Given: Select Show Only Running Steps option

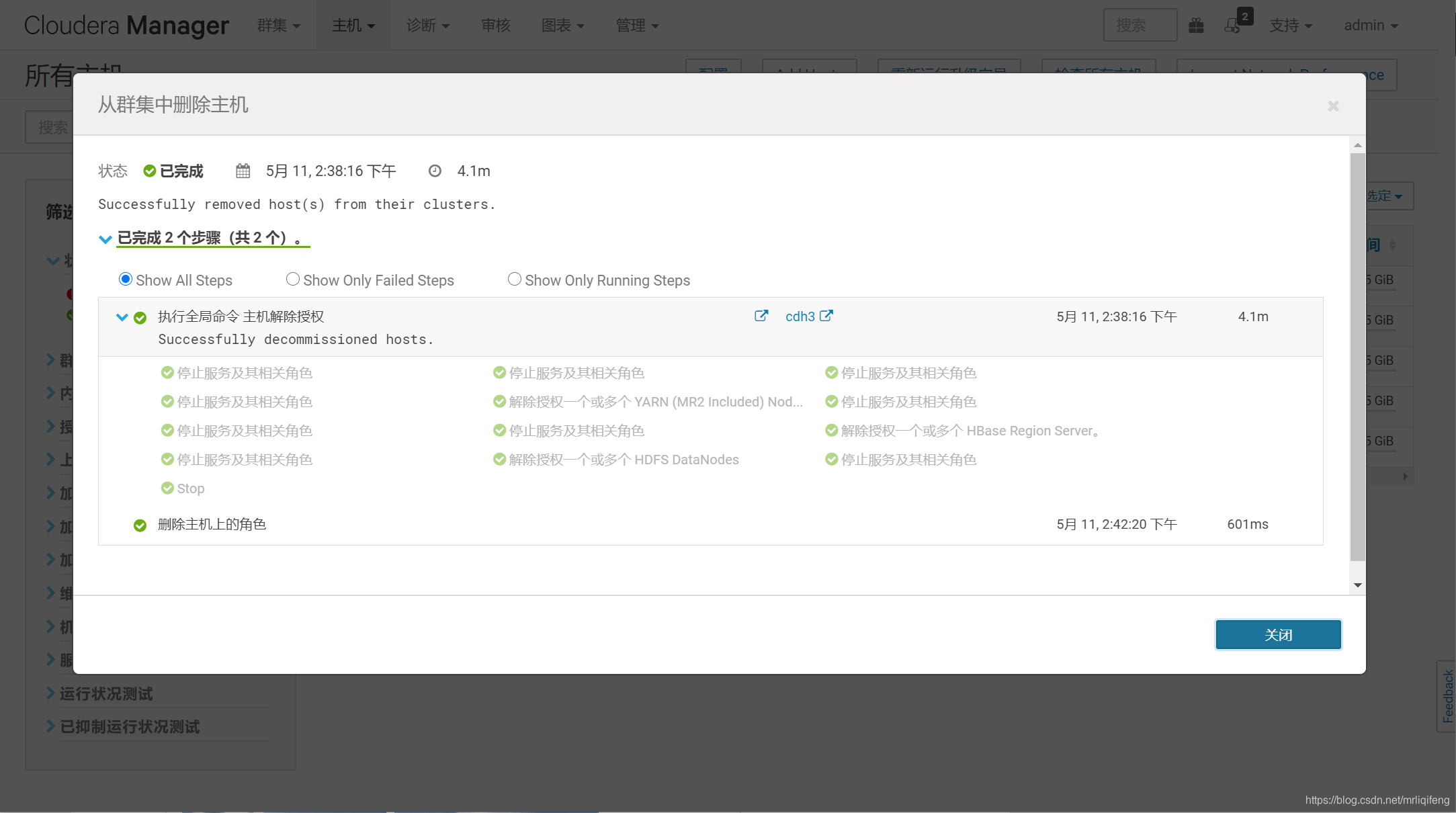Looking at the screenshot, I should tap(514, 280).
